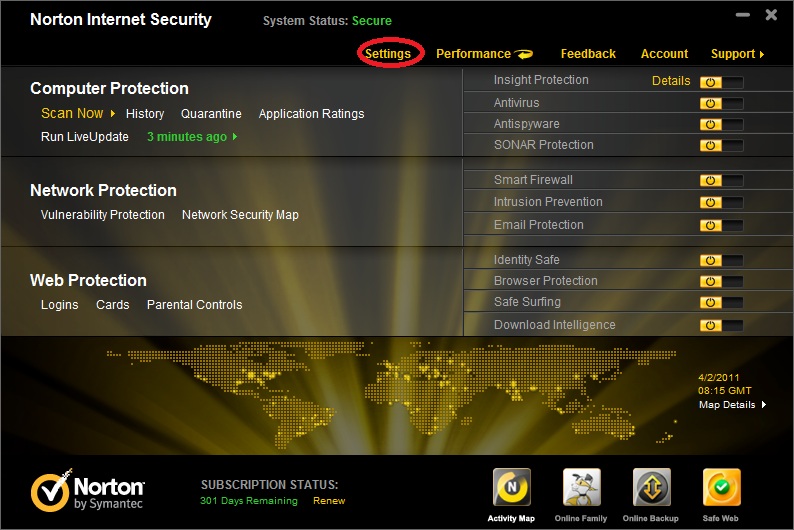The image size is (794, 530).
Task: Run LiveUpdate now
Action: tap(85, 137)
